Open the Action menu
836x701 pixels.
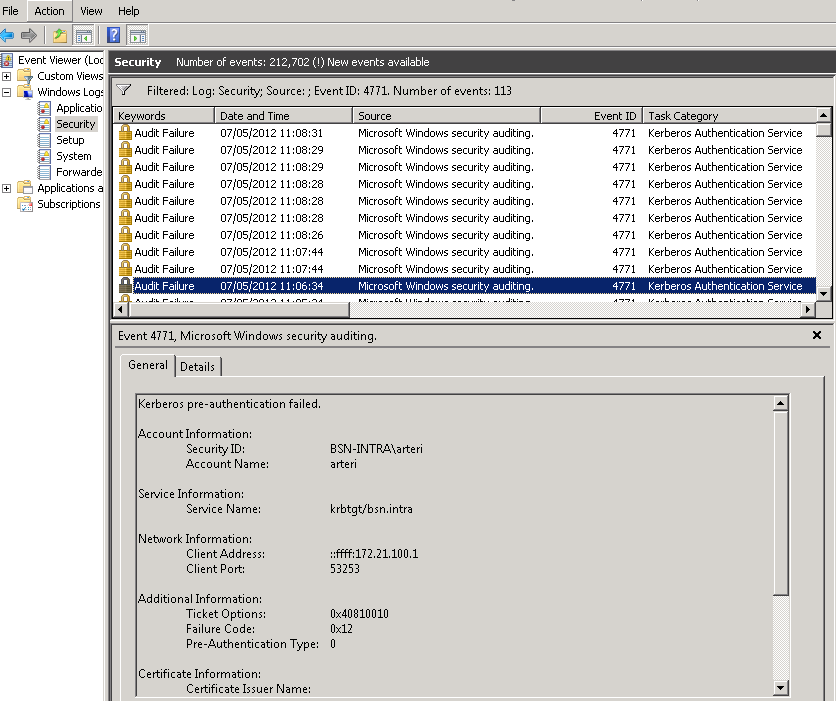[48, 11]
